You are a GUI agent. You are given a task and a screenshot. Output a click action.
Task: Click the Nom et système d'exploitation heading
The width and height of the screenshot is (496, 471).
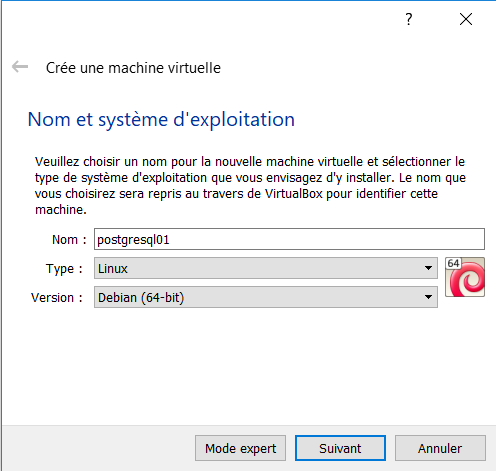click(x=161, y=120)
